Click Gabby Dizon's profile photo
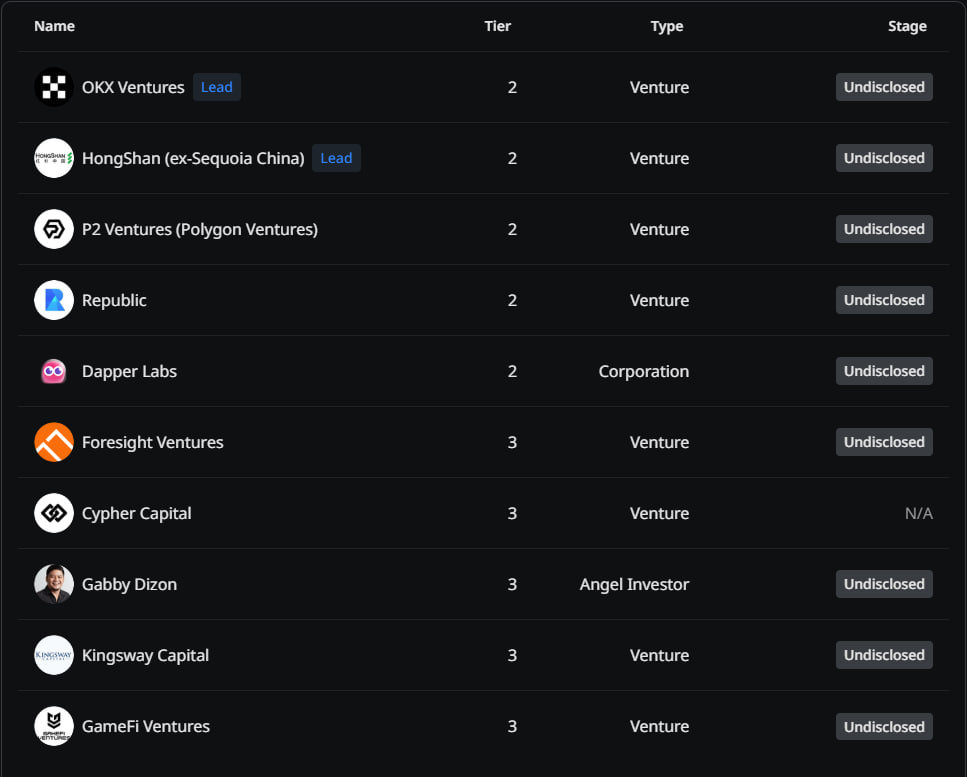The width and height of the screenshot is (967, 777). [x=54, y=585]
